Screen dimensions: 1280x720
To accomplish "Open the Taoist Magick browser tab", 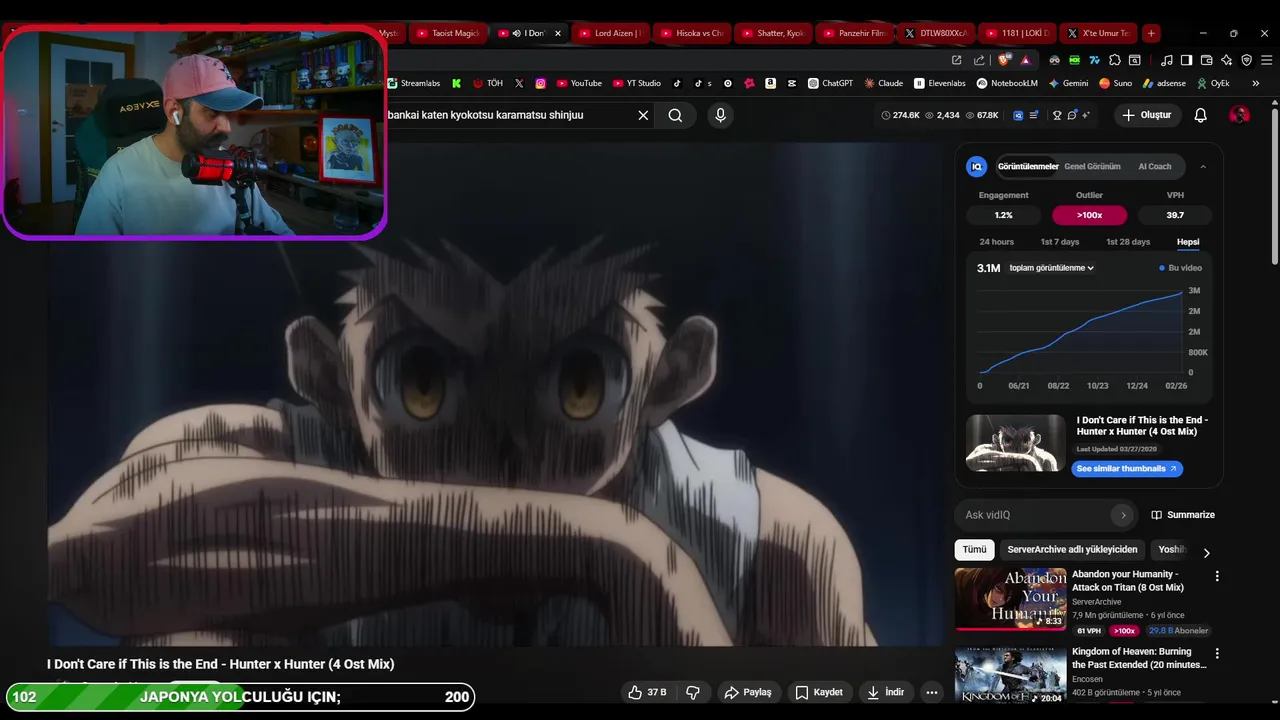I will coord(449,33).
